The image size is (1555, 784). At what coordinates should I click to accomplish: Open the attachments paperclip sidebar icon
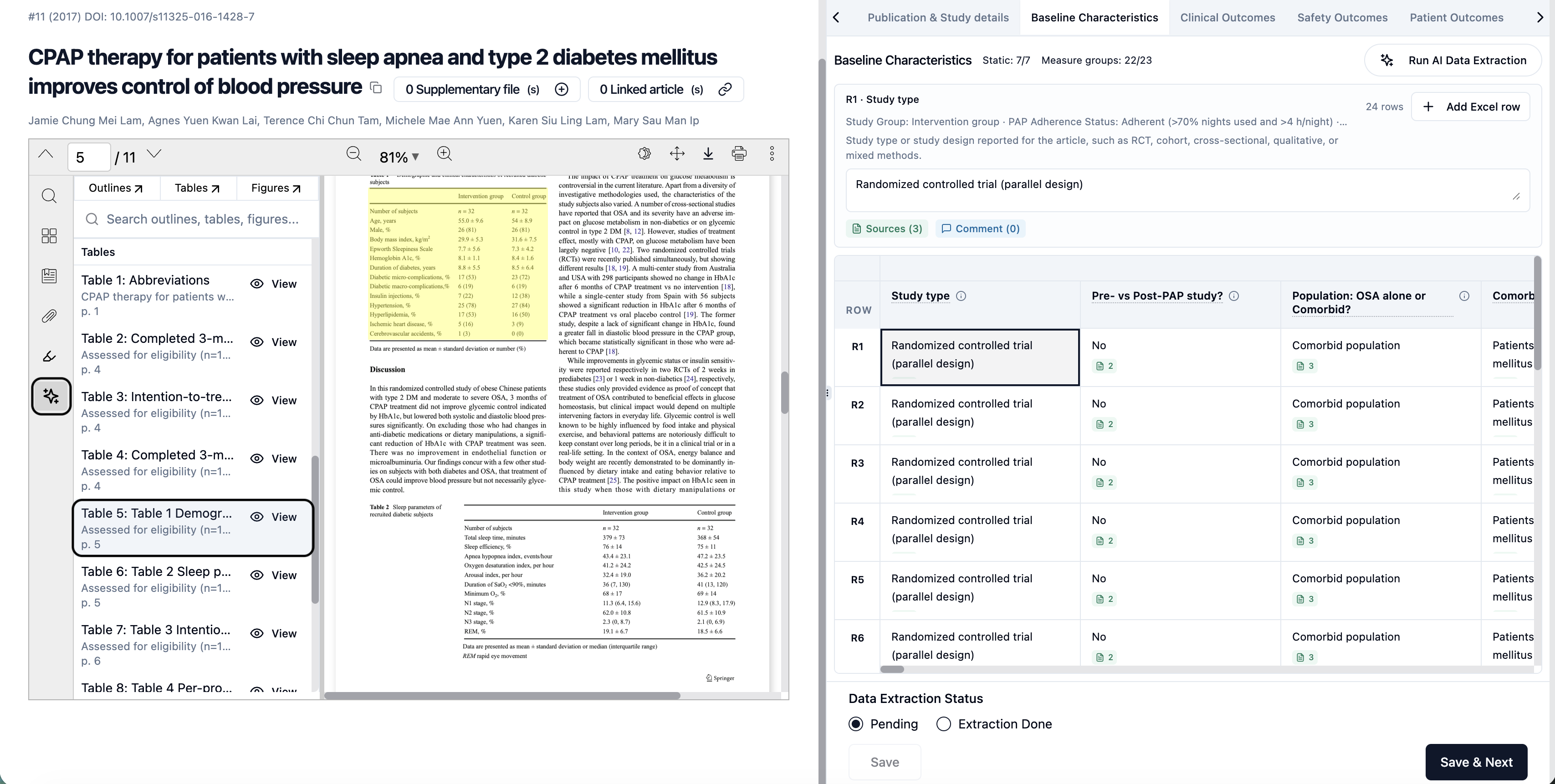[x=50, y=316]
